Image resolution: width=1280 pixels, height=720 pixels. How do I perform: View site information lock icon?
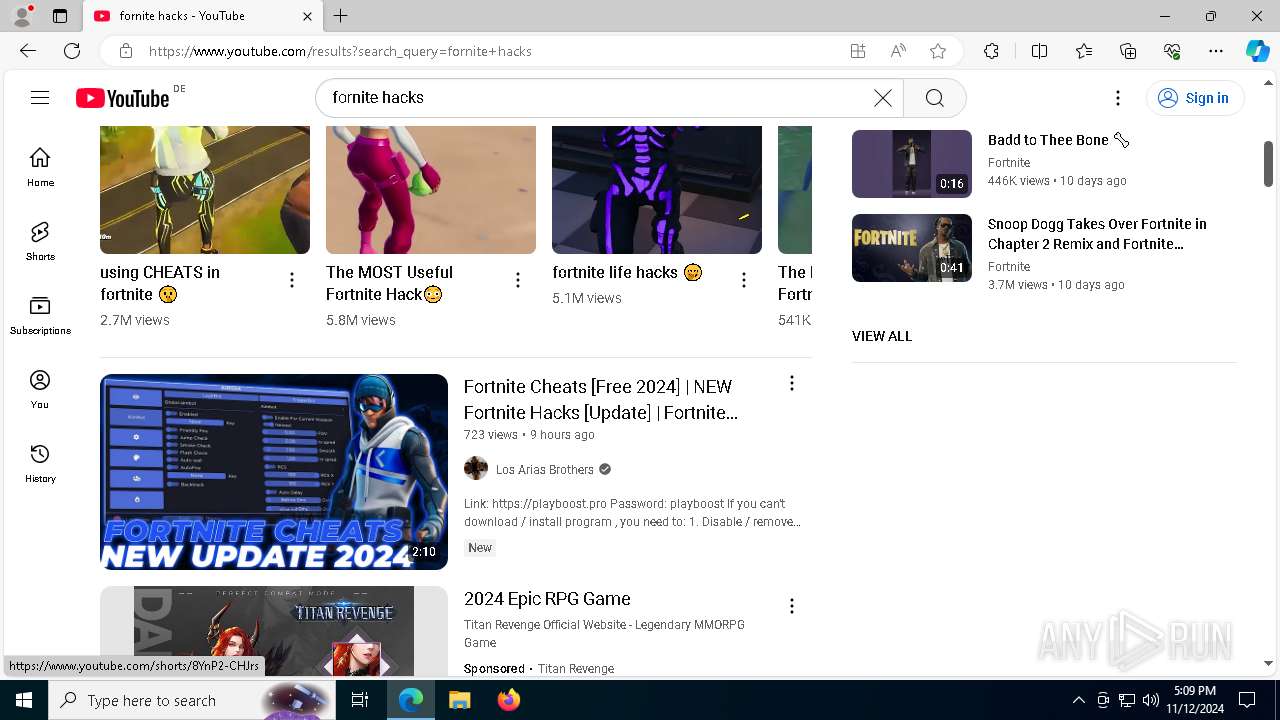coord(125,51)
